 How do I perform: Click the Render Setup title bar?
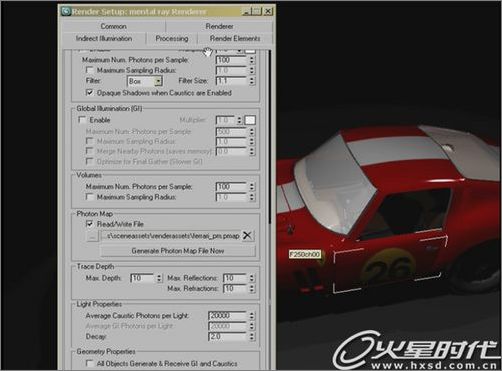tap(167, 12)
